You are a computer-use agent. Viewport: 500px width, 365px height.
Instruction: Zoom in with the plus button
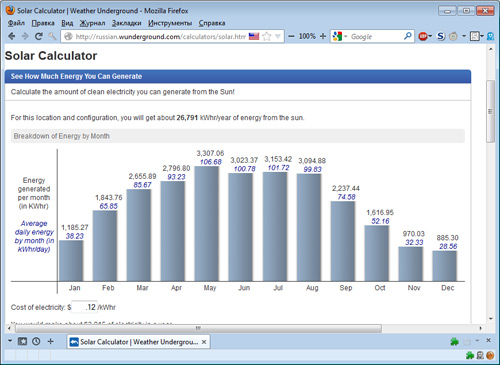coord(323,36)
